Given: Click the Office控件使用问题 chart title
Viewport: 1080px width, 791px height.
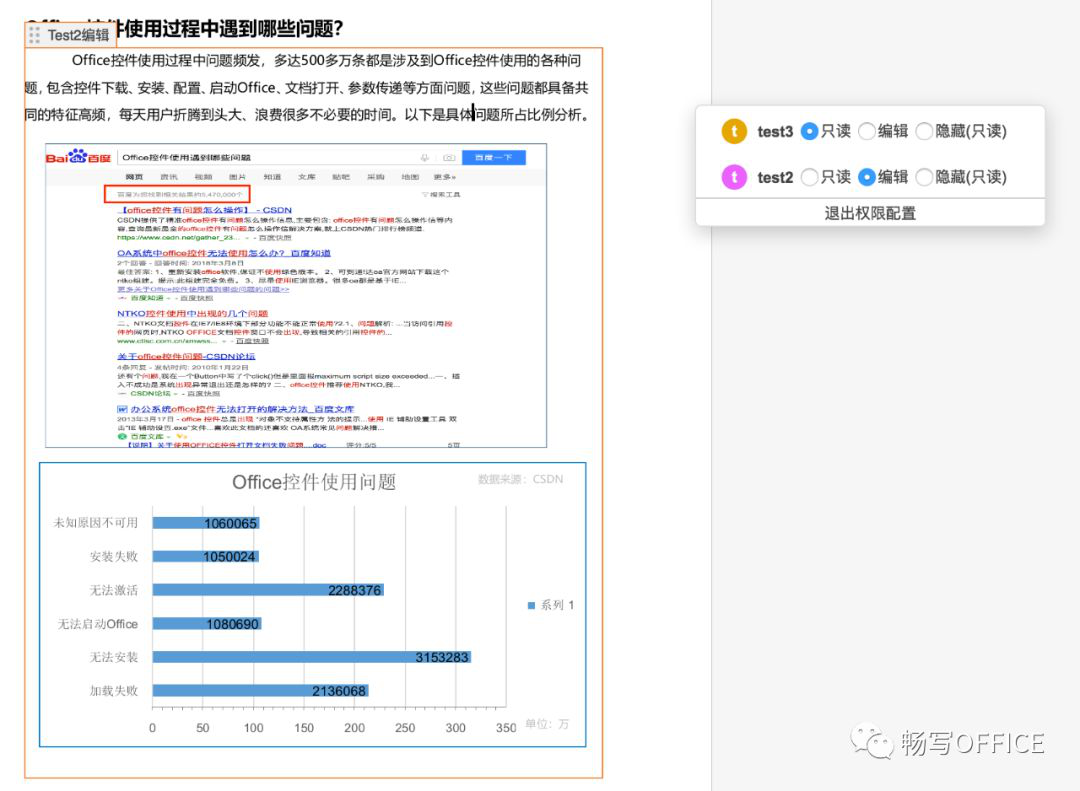Looking at the screenshot, I should (314, 482).
